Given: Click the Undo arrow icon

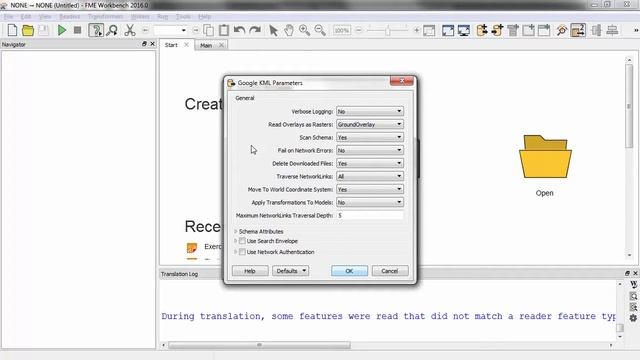Looking at the screenshot, I should tap(239, 30).
